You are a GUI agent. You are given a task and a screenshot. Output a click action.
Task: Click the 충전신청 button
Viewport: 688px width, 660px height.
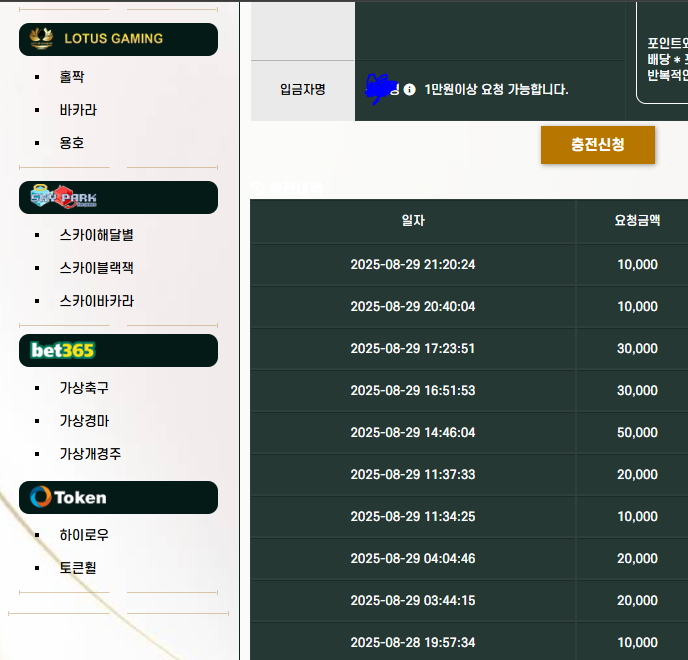click(x=598, y=145)
